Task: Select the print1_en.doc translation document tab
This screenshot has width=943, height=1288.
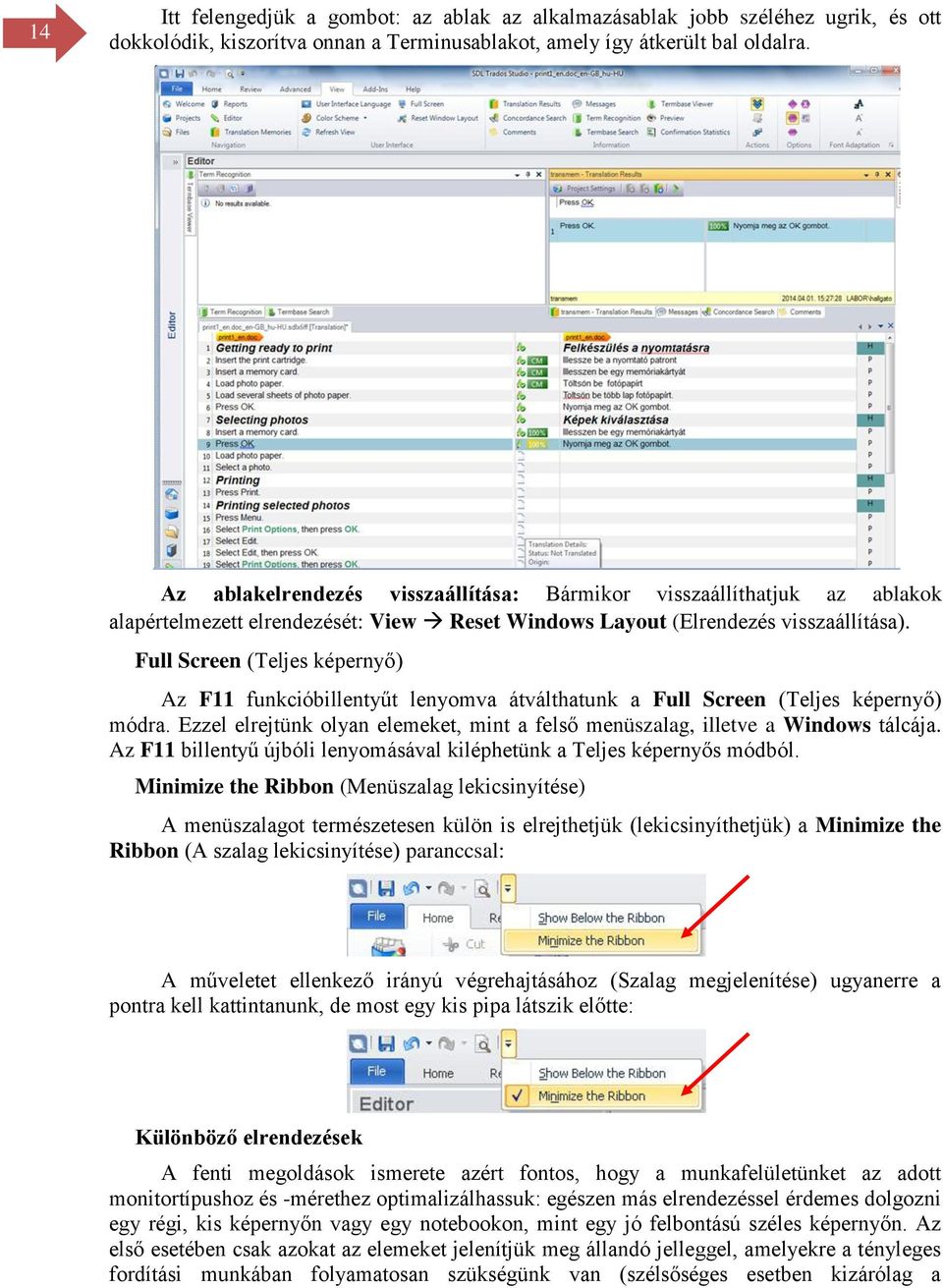Action: point(276,326)
